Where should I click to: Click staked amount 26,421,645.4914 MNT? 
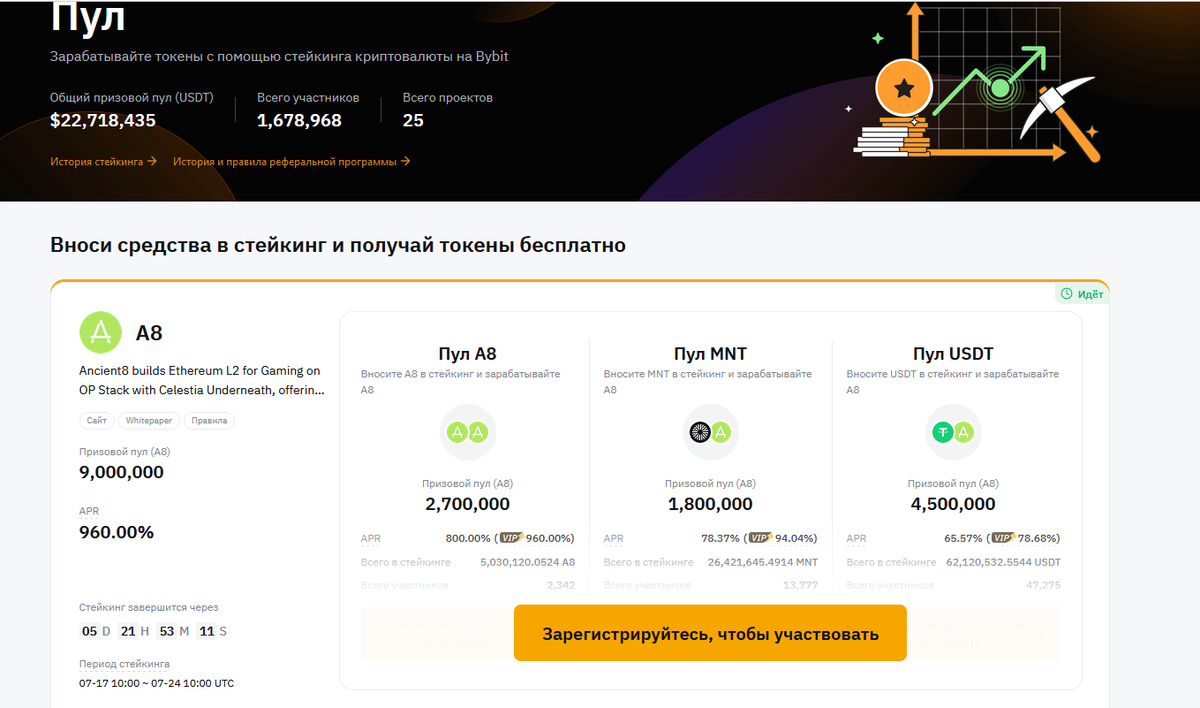762,562
